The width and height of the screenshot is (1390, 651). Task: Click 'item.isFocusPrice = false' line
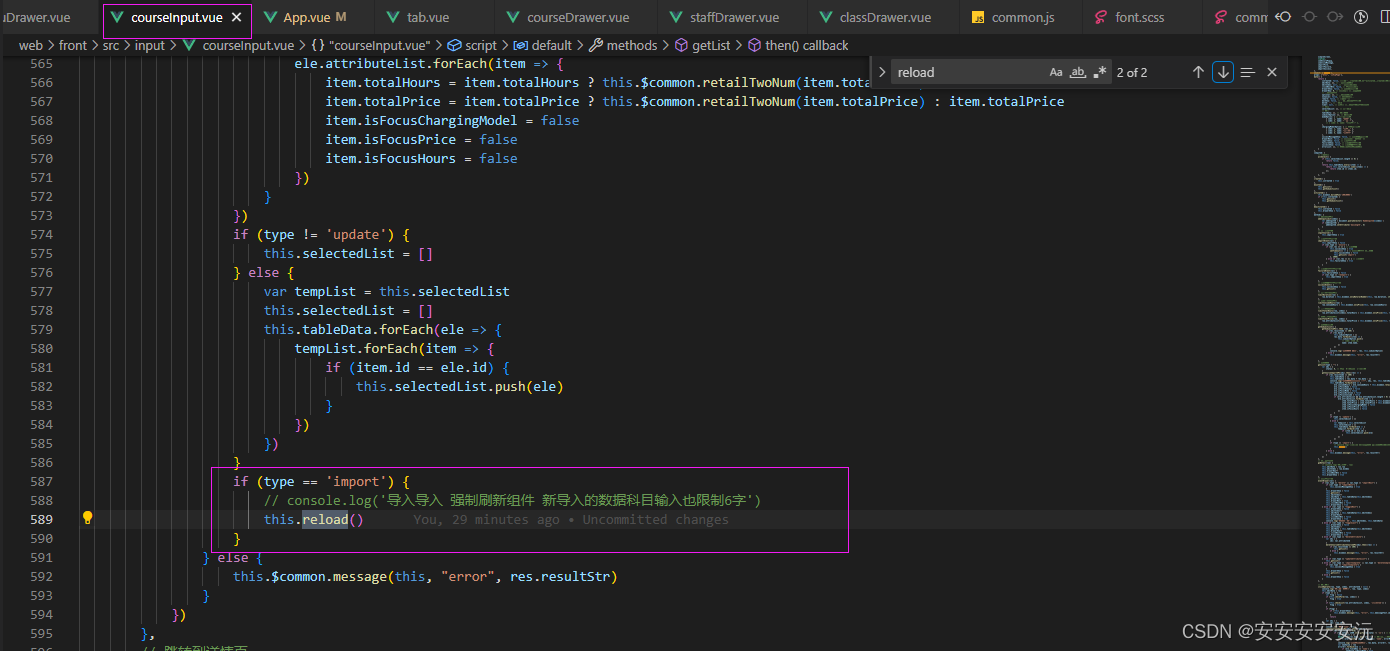click(x=421, y=139)
